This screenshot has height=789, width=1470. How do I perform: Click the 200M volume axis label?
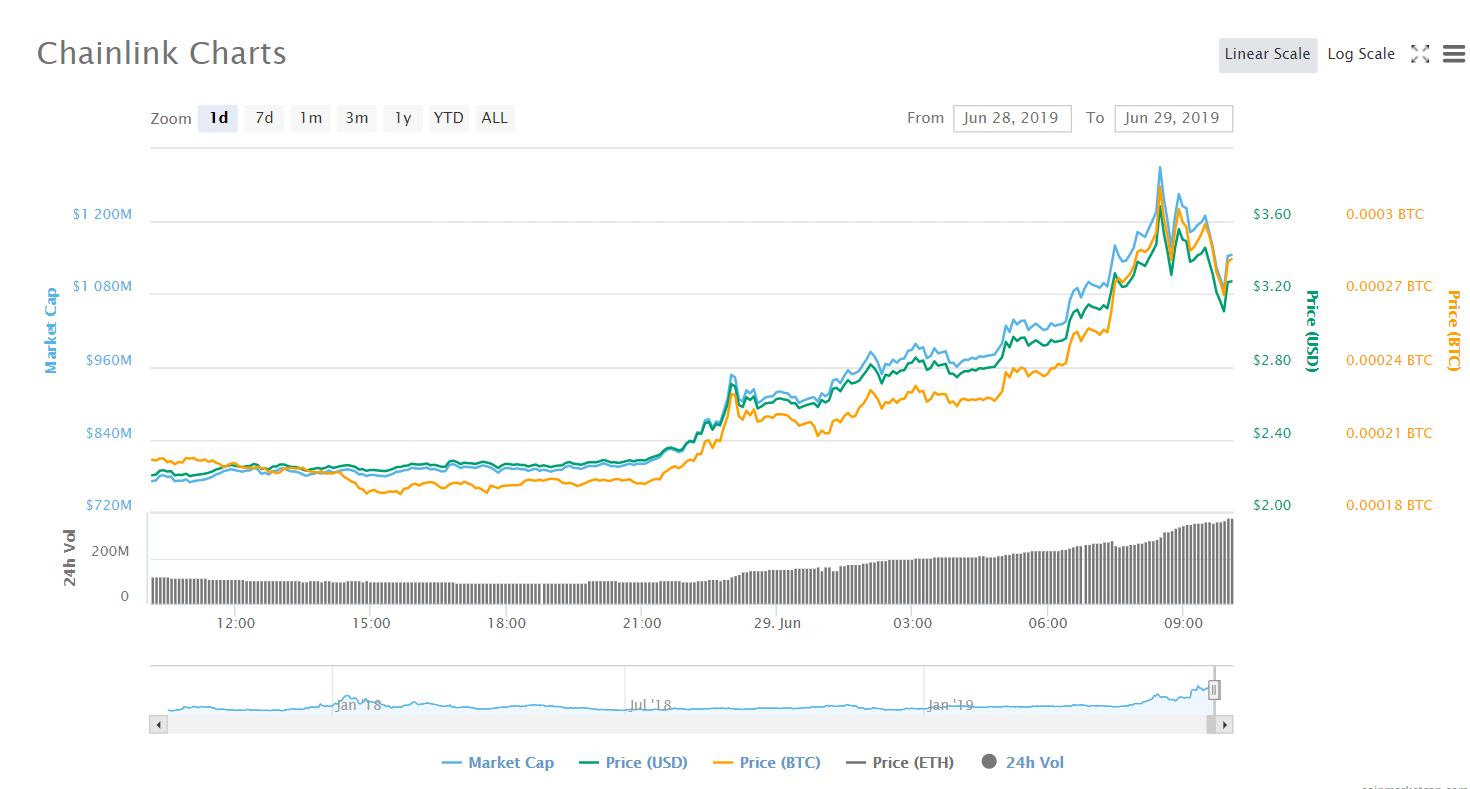click(110, 551)
